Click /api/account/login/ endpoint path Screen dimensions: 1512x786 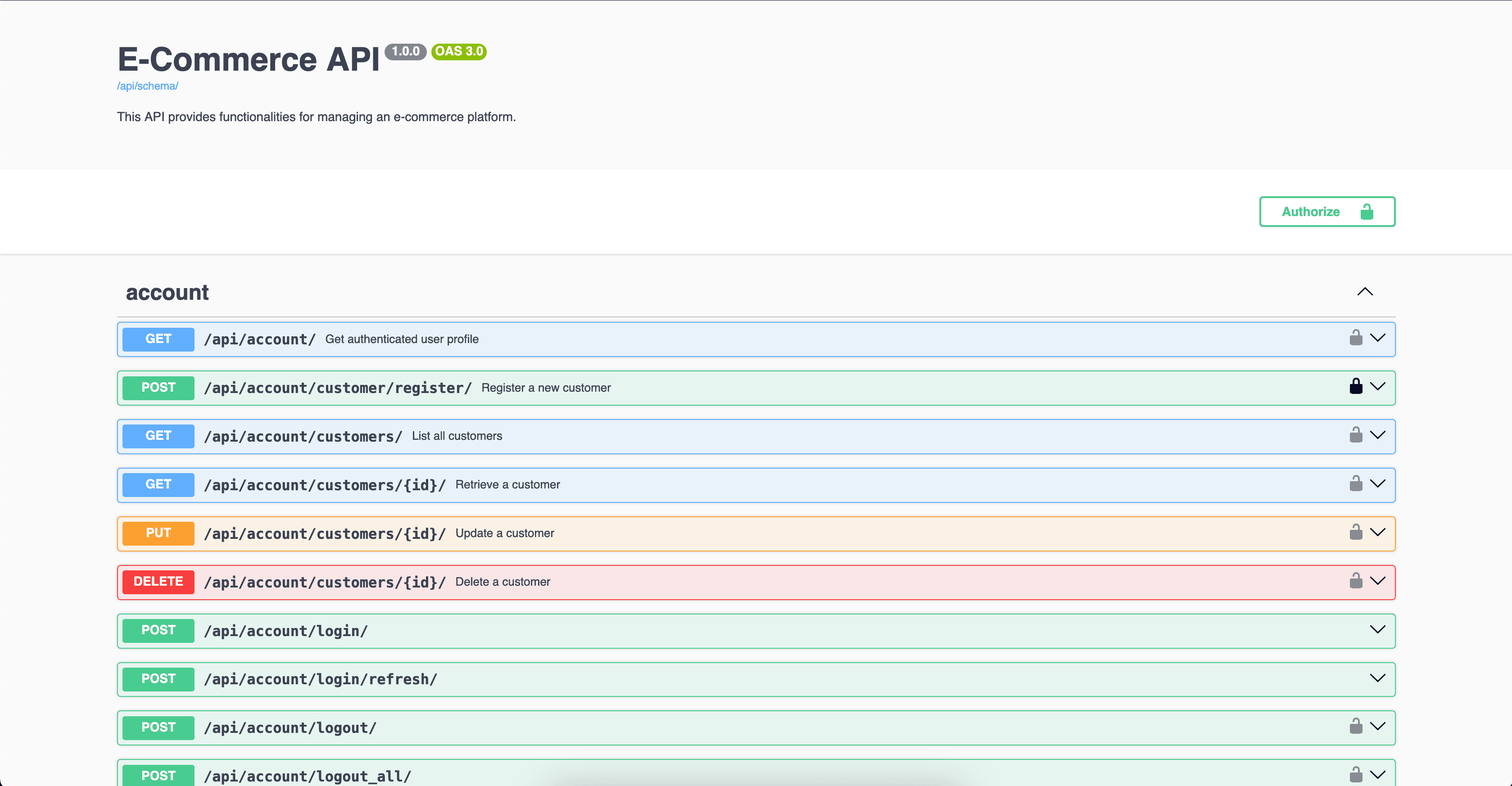coord(286,631)
